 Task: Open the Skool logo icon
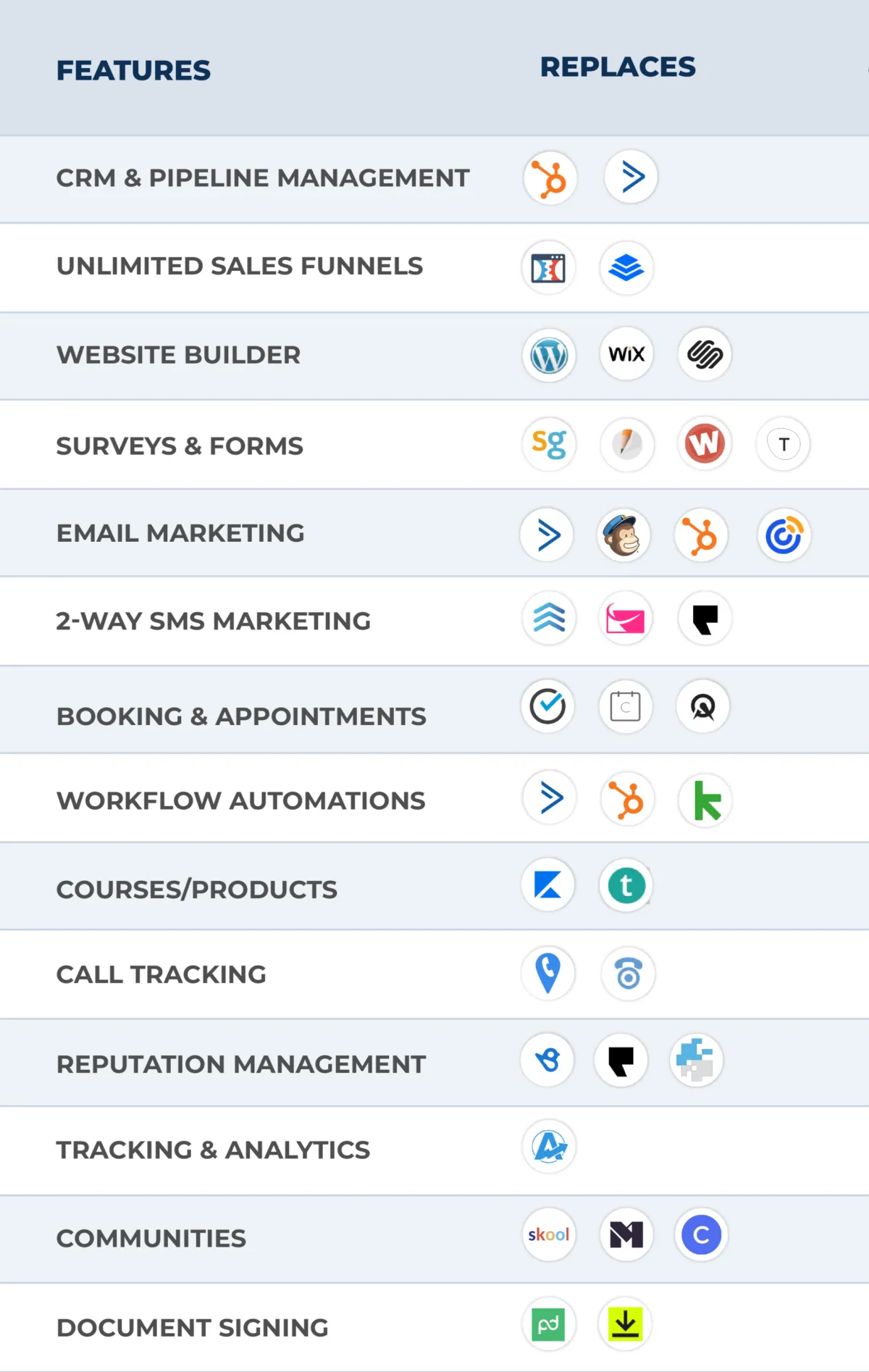coord(549,1234)
